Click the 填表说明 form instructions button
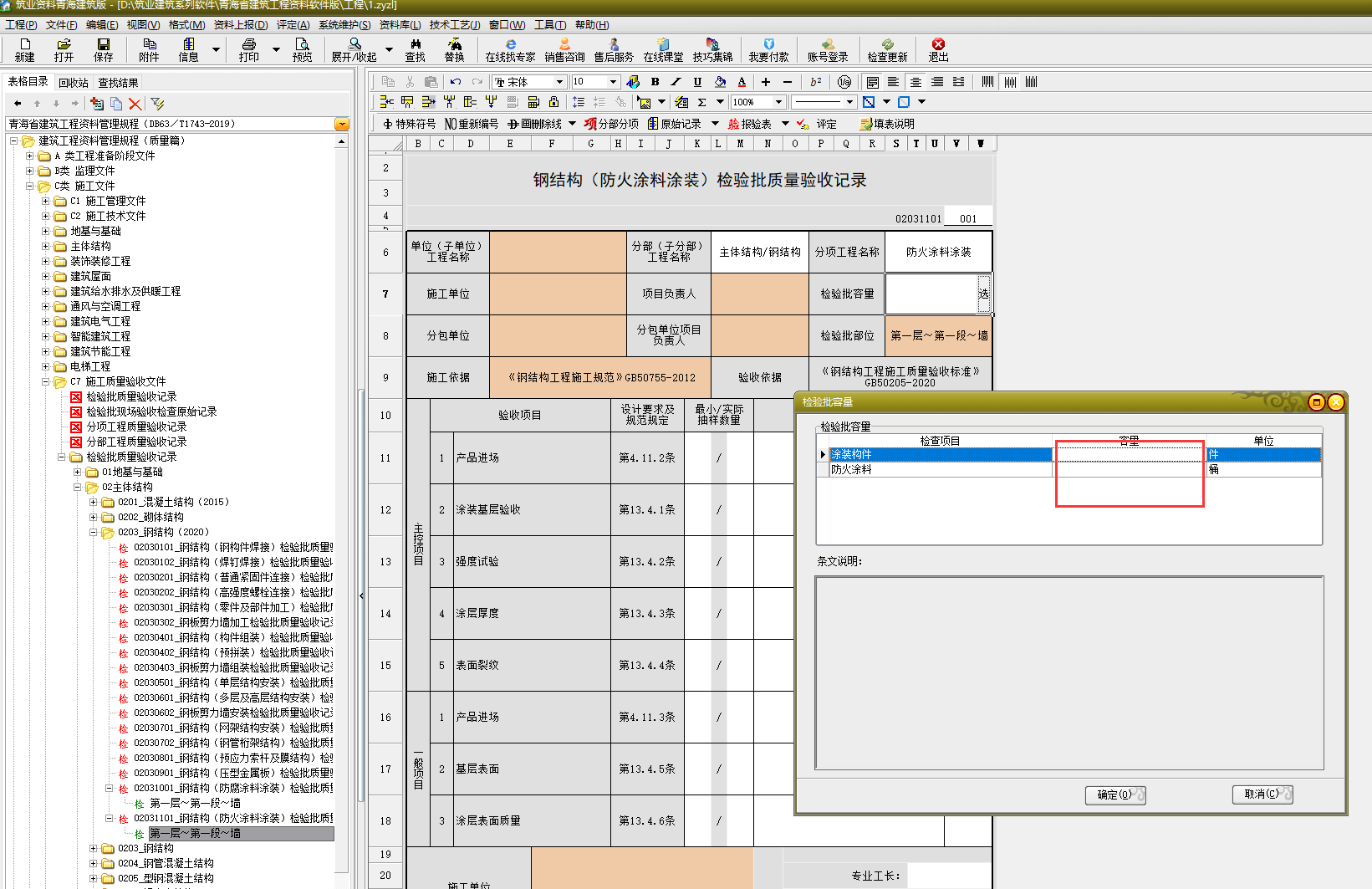Viewport: 1372px width, 889px height. (x=887, y=124)
